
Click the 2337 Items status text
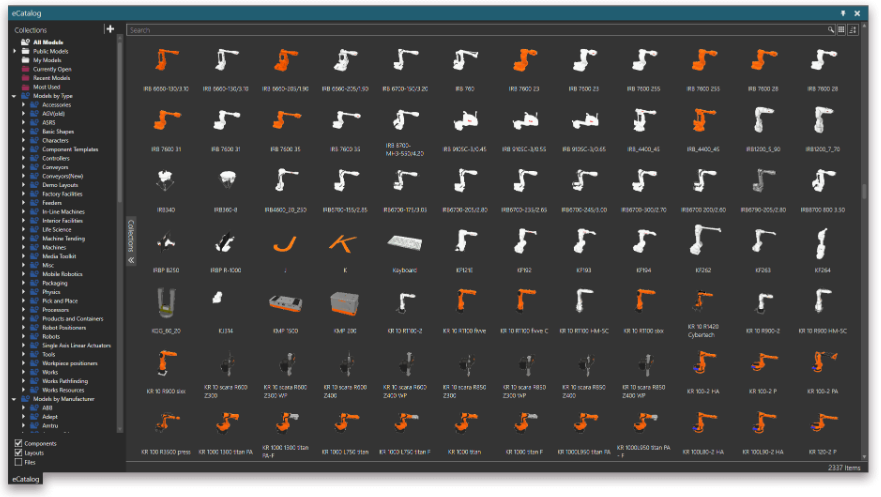[x=844, y=467]
